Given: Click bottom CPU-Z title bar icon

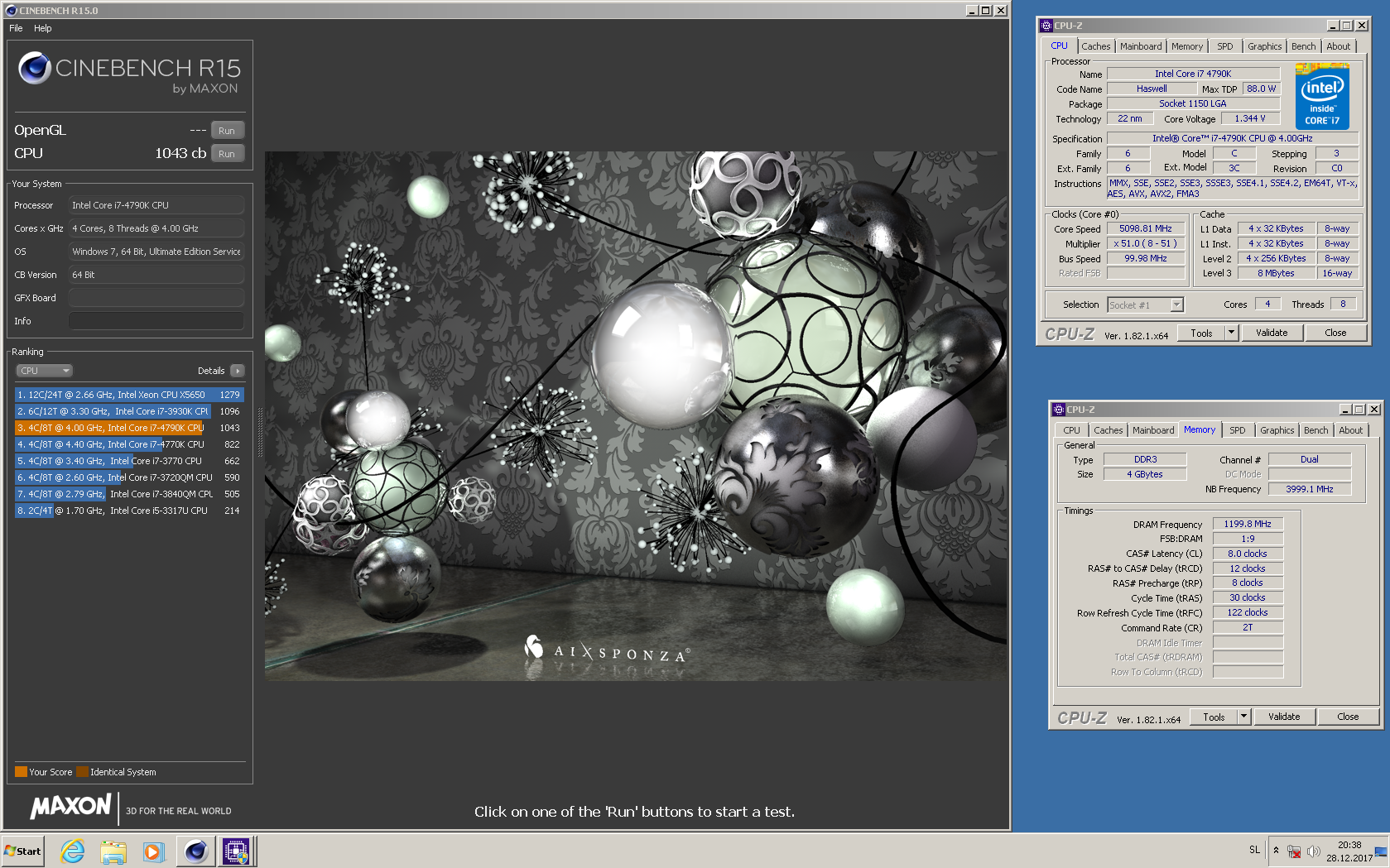Looking at the screenshot, I should [x=1059, y=410].
